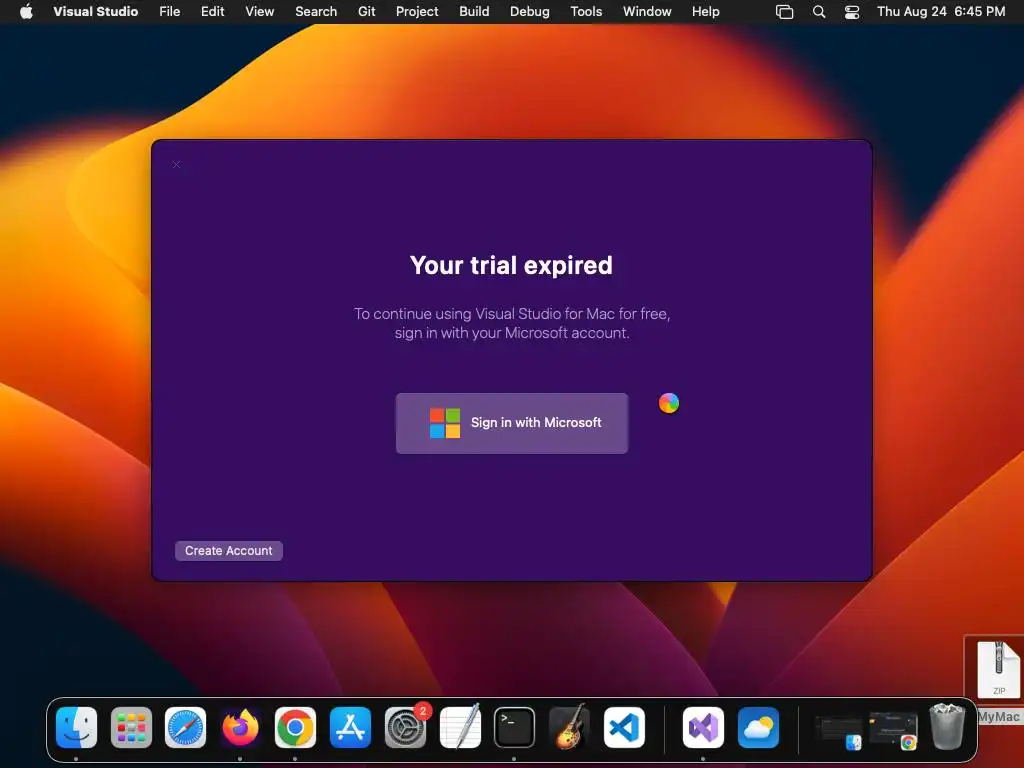The height and width of the screenshot is (768, 1024).
Task: Open minimized Chrome window in Dock
Action: 893,731
